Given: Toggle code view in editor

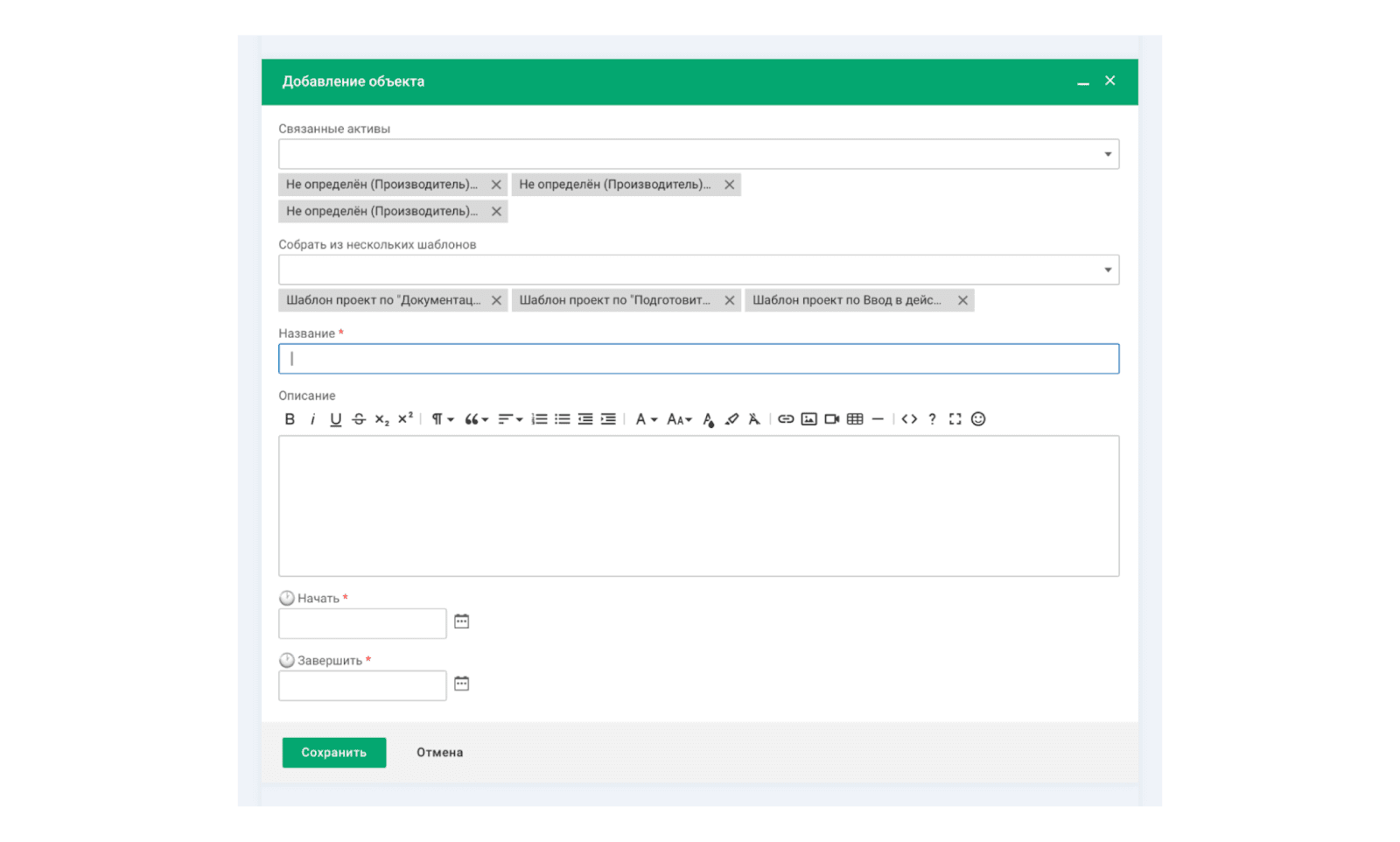Looking at the screenshot, I should [x=909, y=419].
